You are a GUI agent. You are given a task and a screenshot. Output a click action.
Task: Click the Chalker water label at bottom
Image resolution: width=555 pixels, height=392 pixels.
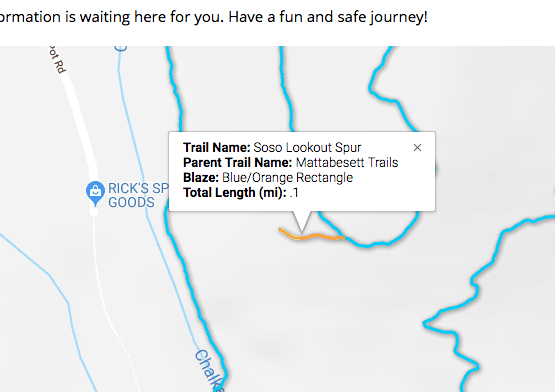point(210,370)
